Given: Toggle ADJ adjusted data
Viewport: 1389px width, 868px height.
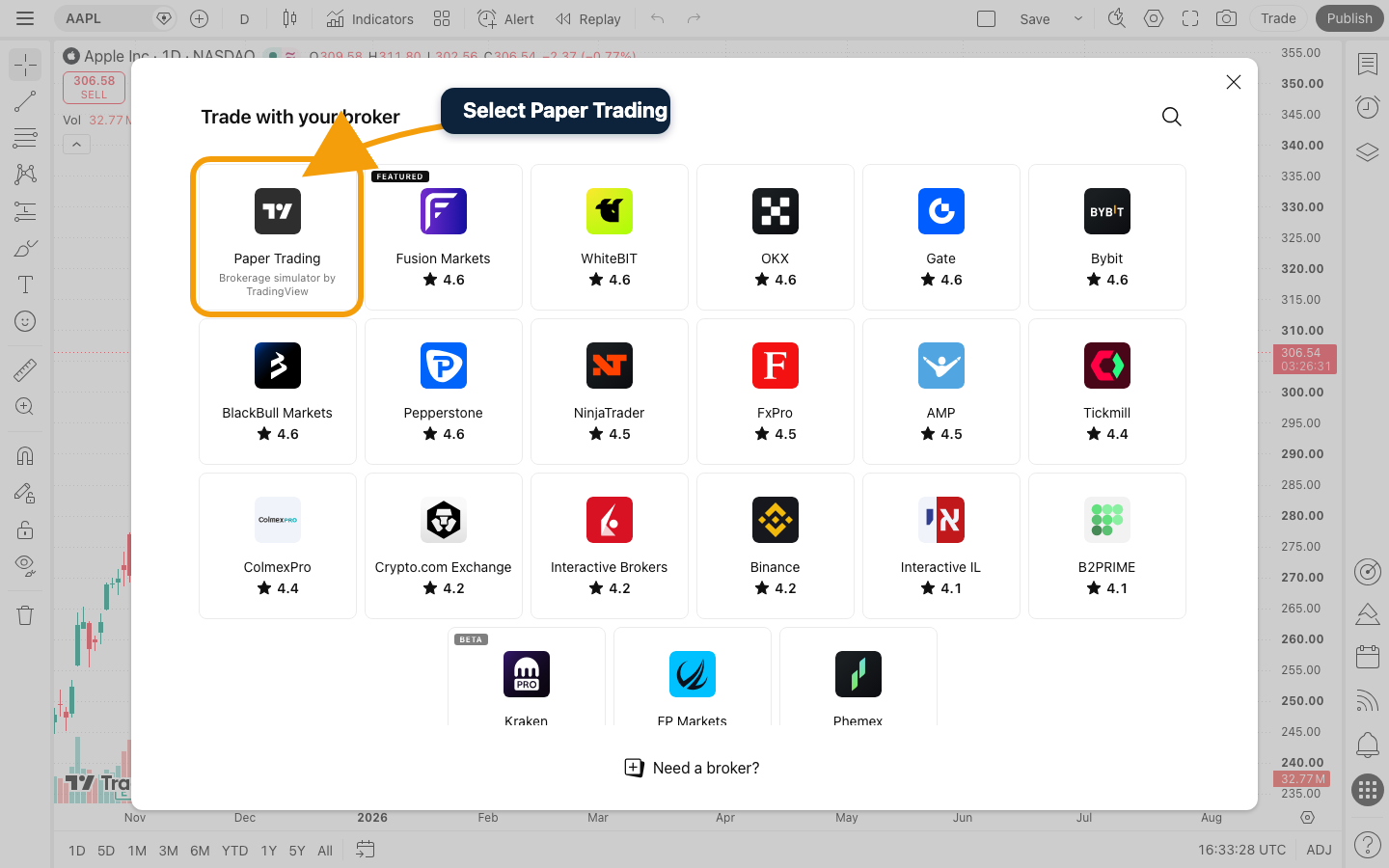Looking at the screenshot, I should 1319,850.
